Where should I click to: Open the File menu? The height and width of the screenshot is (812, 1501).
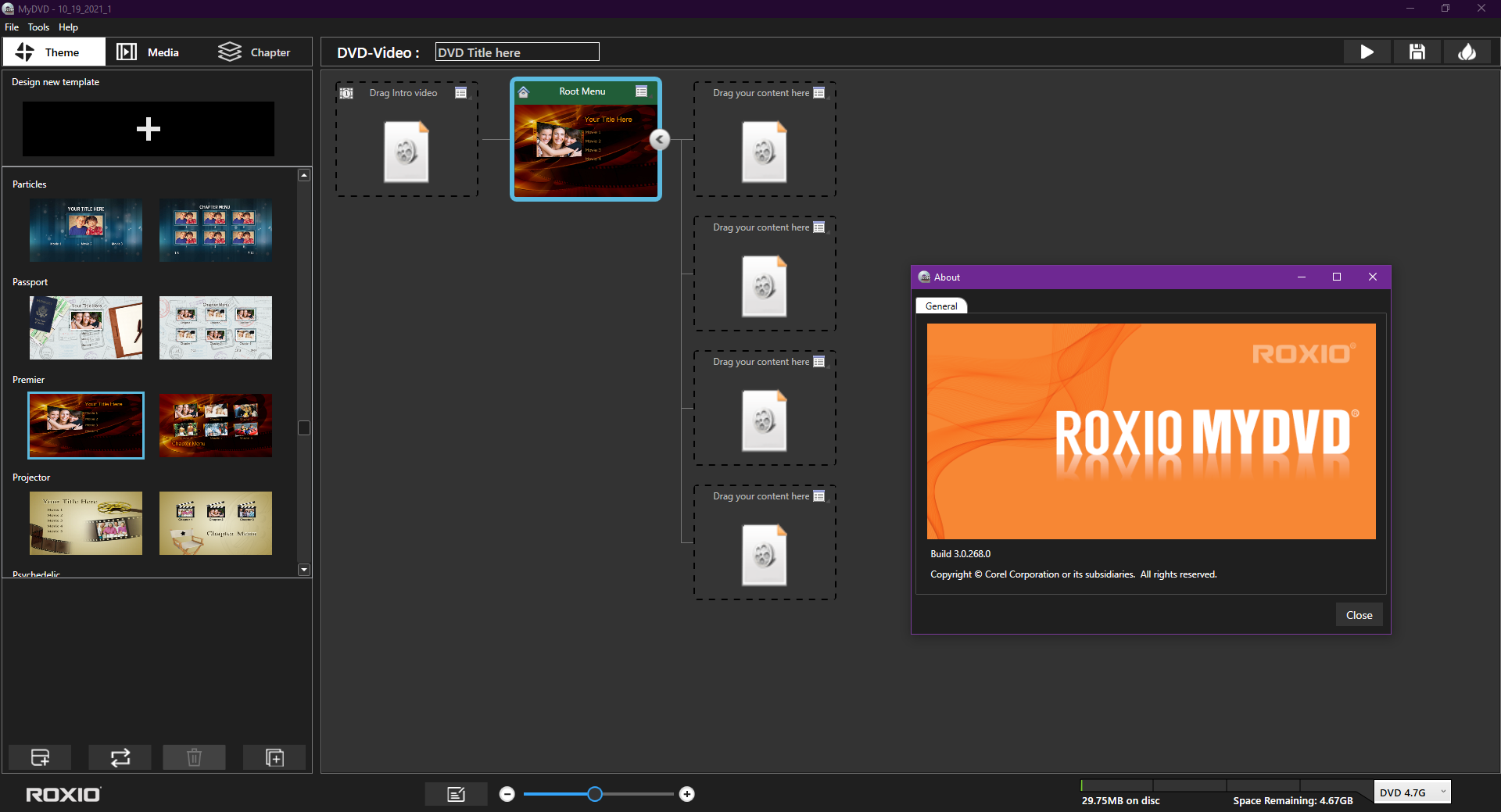[12, 27]
